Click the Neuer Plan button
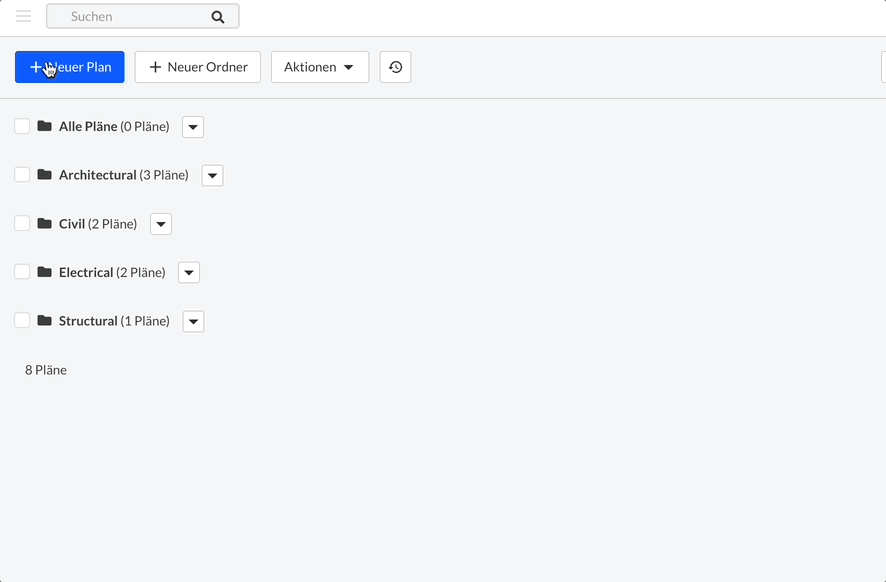 coord(69,67)
